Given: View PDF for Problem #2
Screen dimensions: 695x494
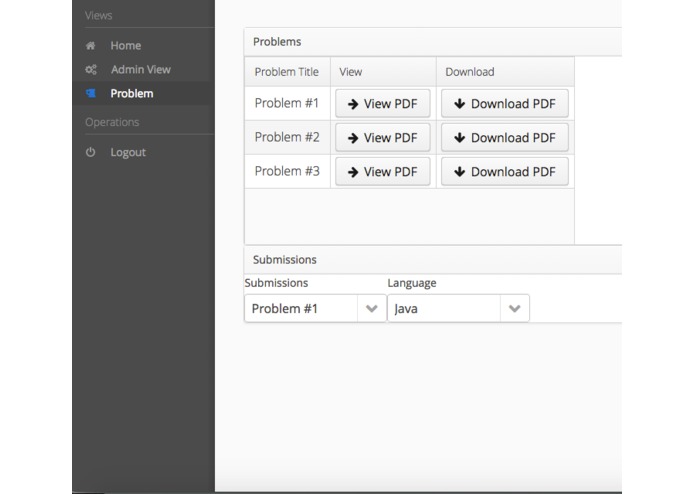Looking at the screenshot, I should (x=383, y=138).
